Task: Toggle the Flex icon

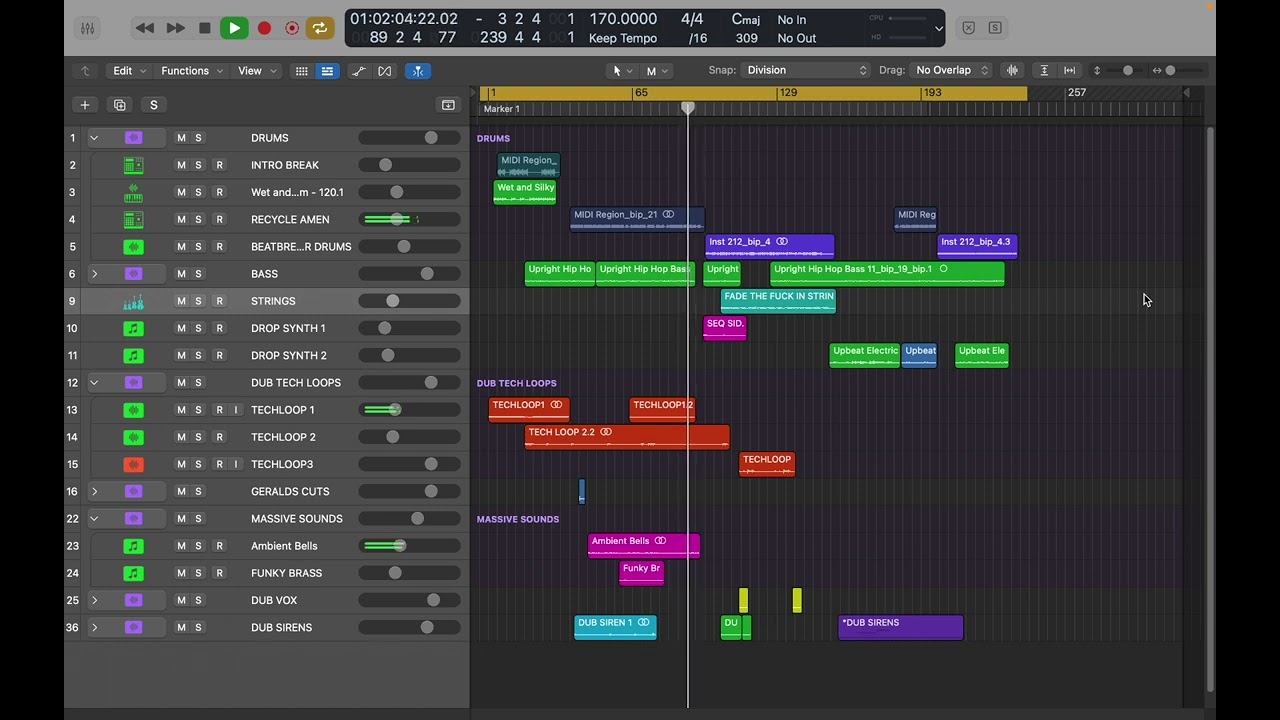Action: (385, 71)
